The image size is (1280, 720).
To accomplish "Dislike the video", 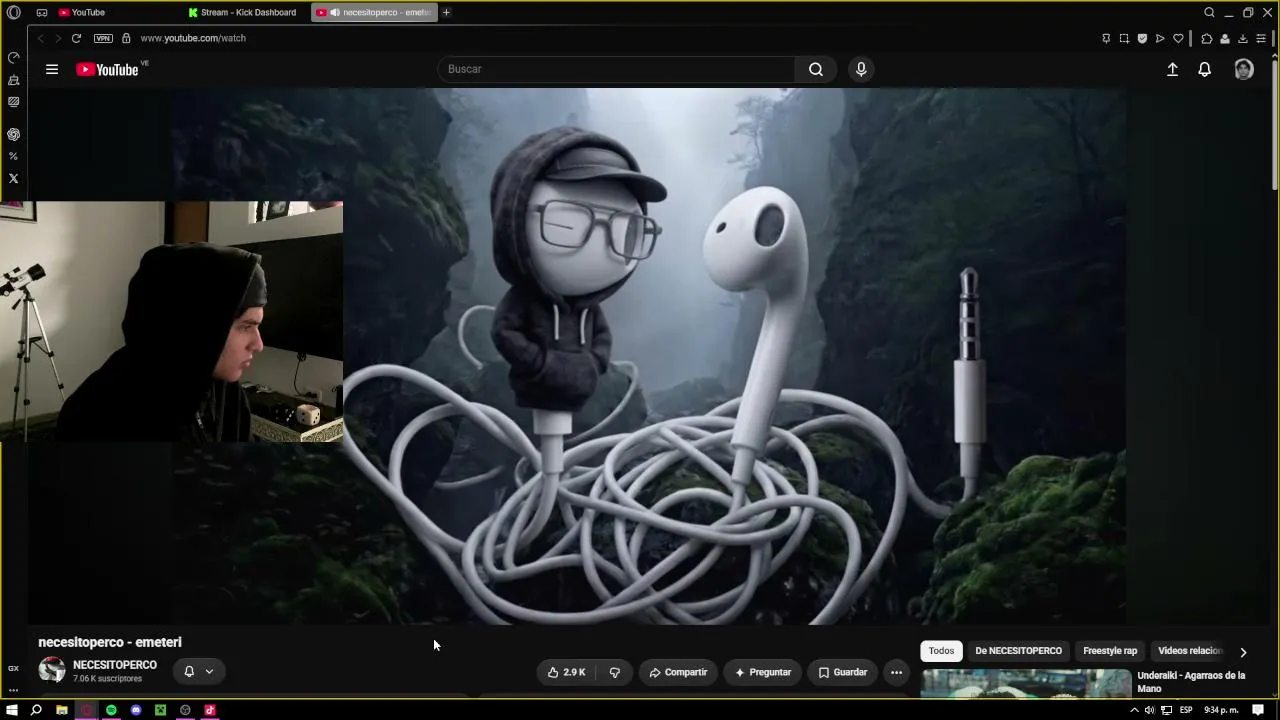I will (615, 672).
